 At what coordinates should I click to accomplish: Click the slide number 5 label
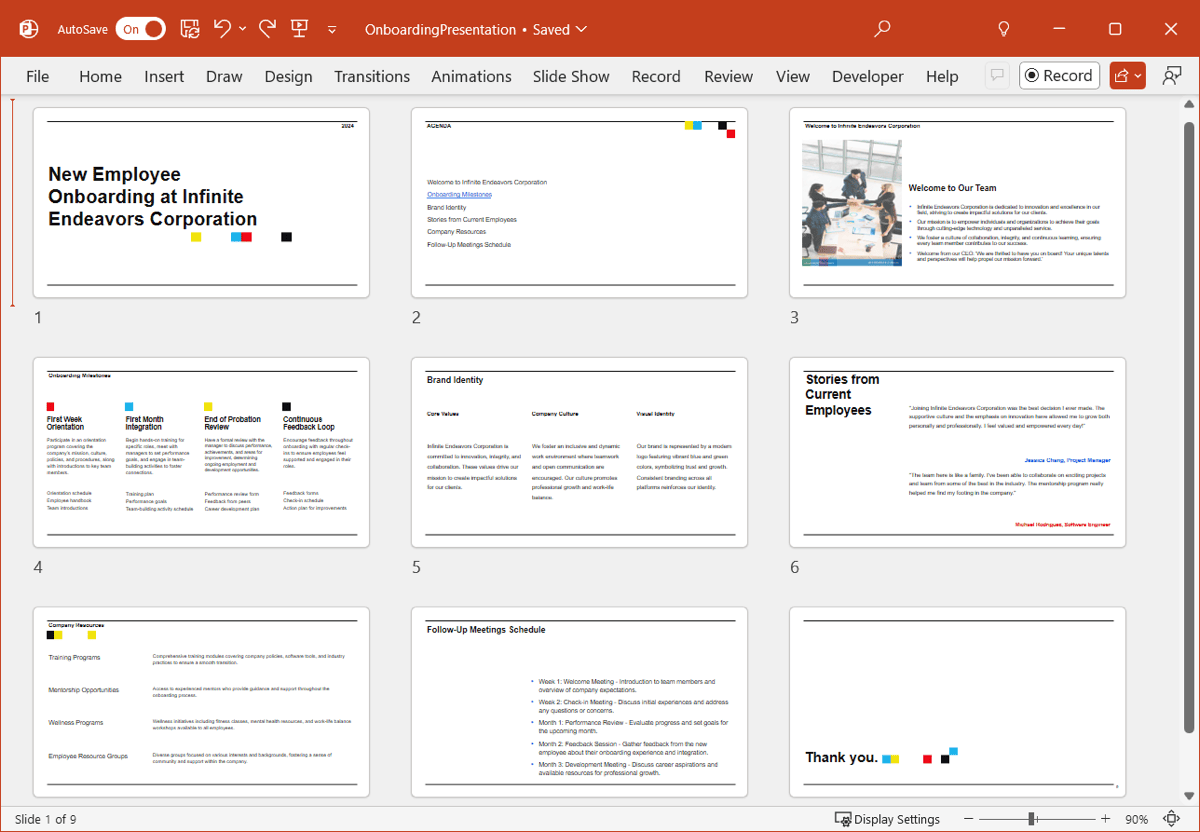pos(416,568)
